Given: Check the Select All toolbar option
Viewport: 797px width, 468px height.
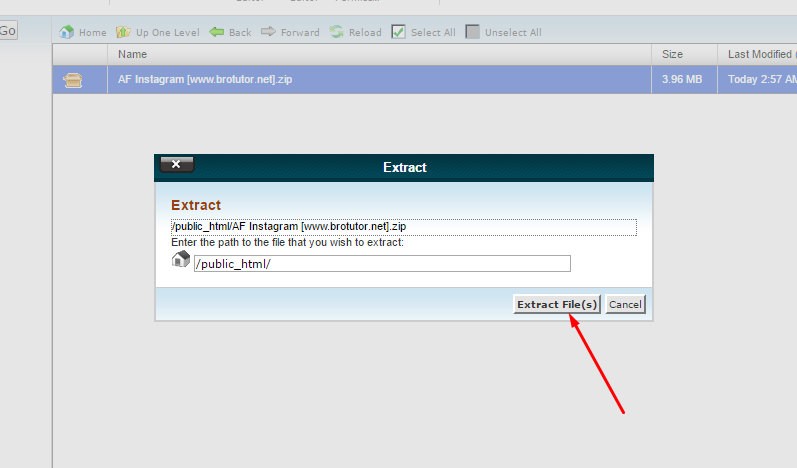Looking at the screenshot, I should click(423, 32).
